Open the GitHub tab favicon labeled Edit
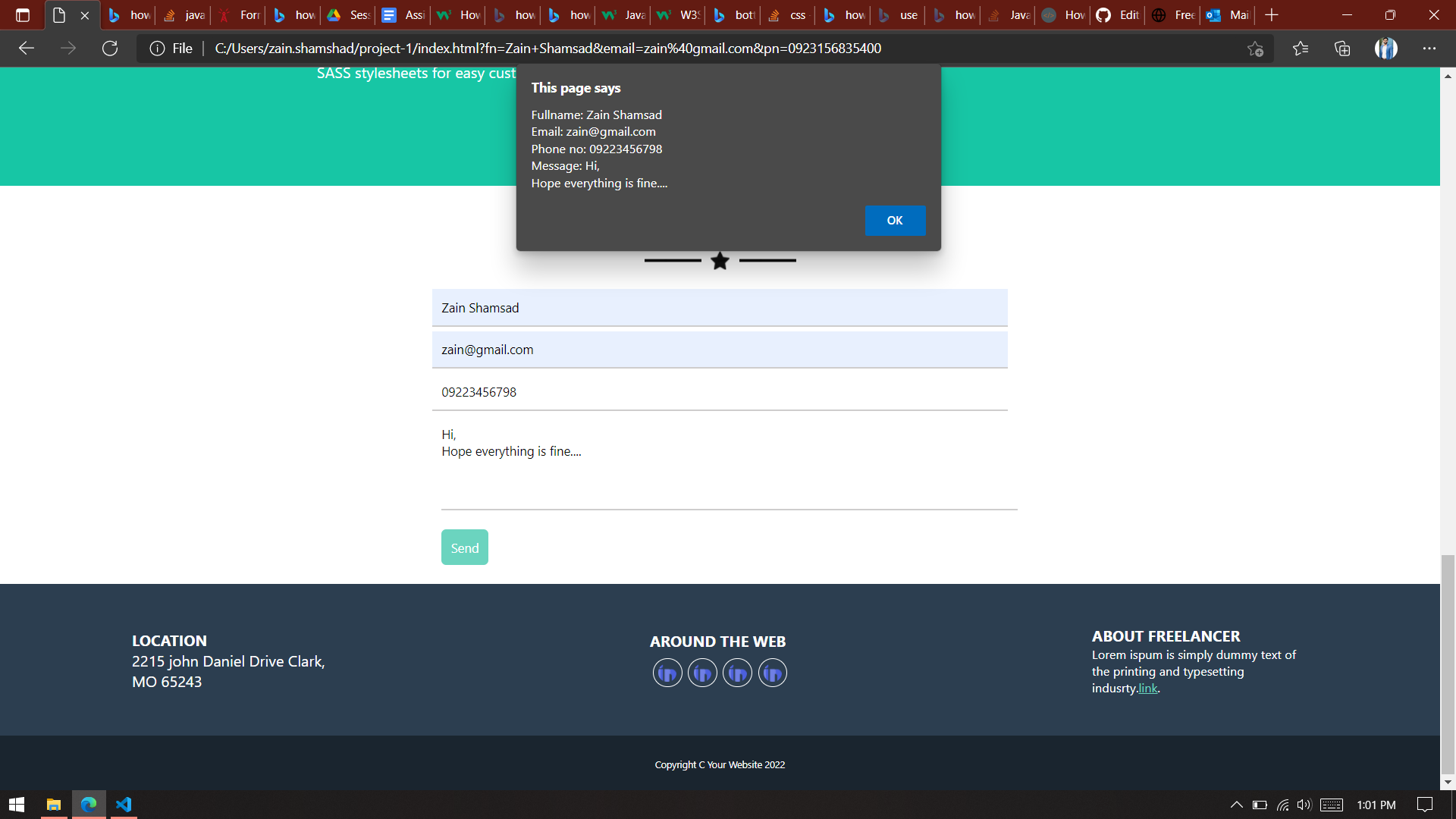 1103,14
